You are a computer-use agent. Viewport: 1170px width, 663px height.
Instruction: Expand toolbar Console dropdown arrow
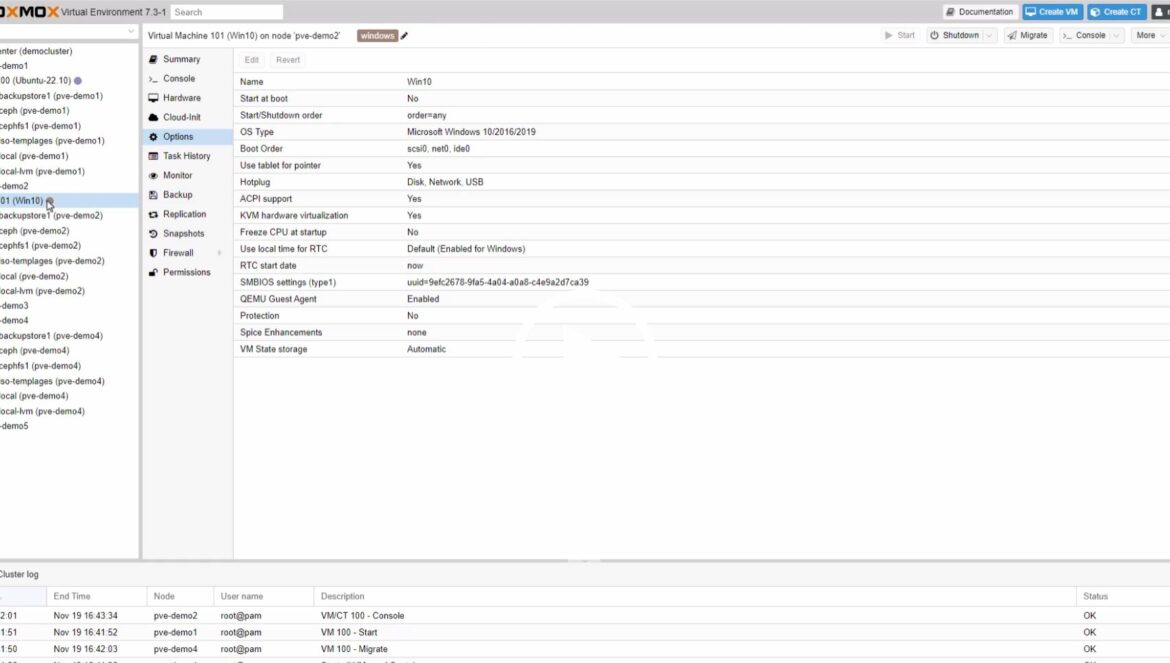coord(1116,35)
